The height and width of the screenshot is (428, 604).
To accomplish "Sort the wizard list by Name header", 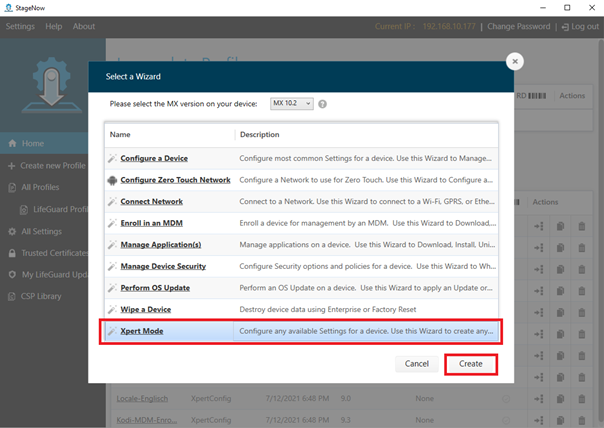I will [121, 134].
